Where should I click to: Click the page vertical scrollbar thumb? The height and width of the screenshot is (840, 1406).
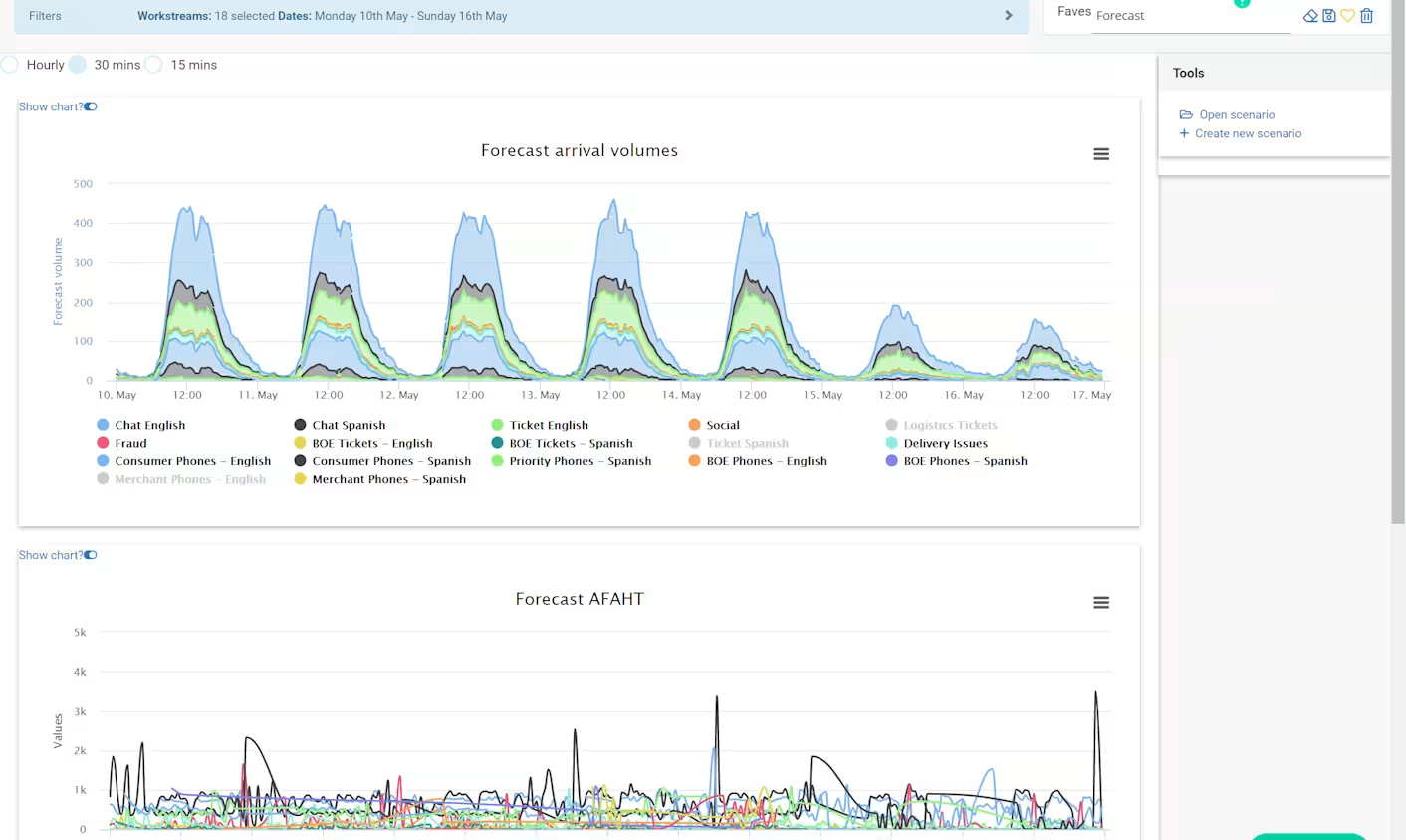click(x=1398, y=261)
